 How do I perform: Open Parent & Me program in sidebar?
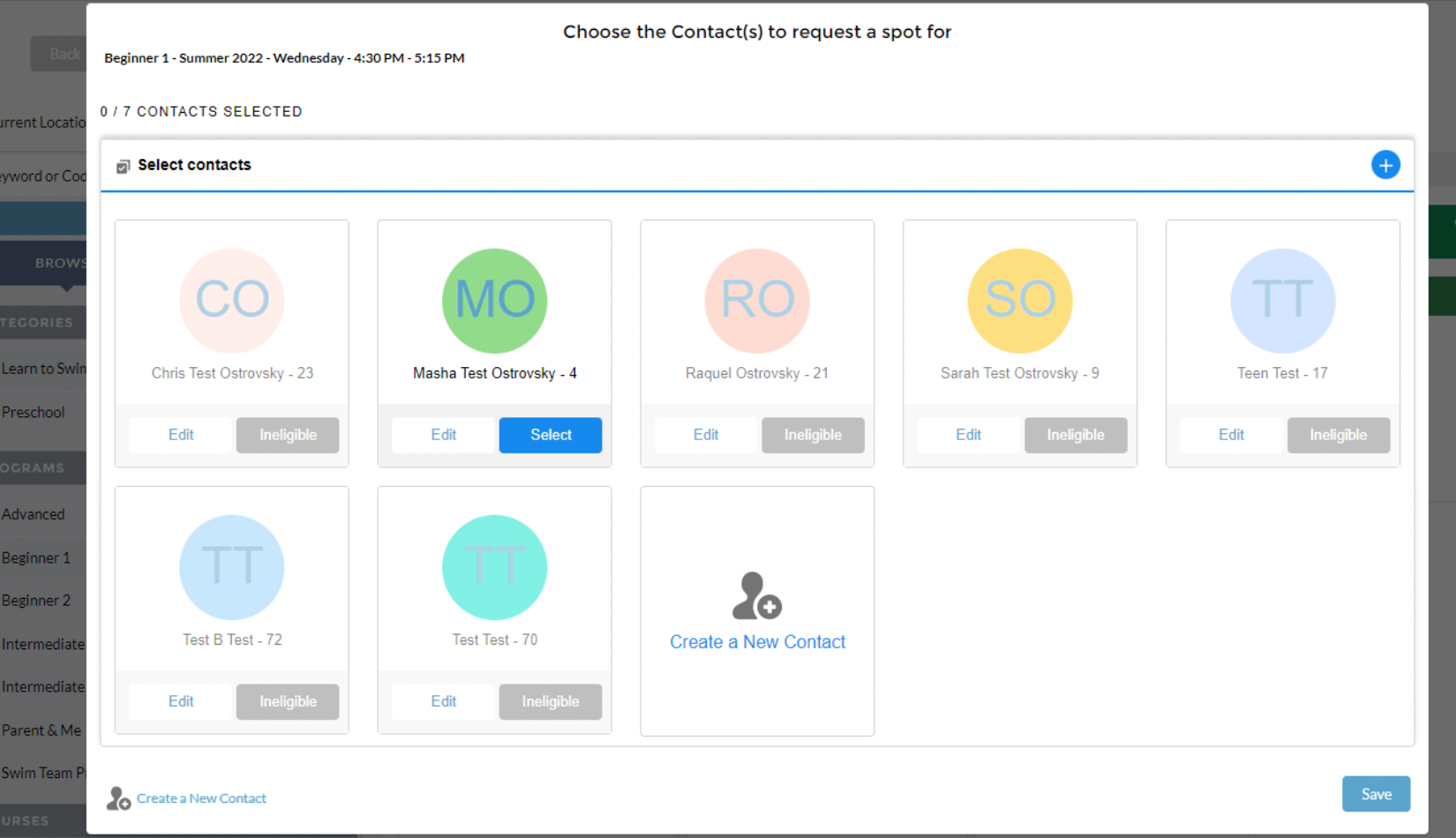[x=41, y=730]
